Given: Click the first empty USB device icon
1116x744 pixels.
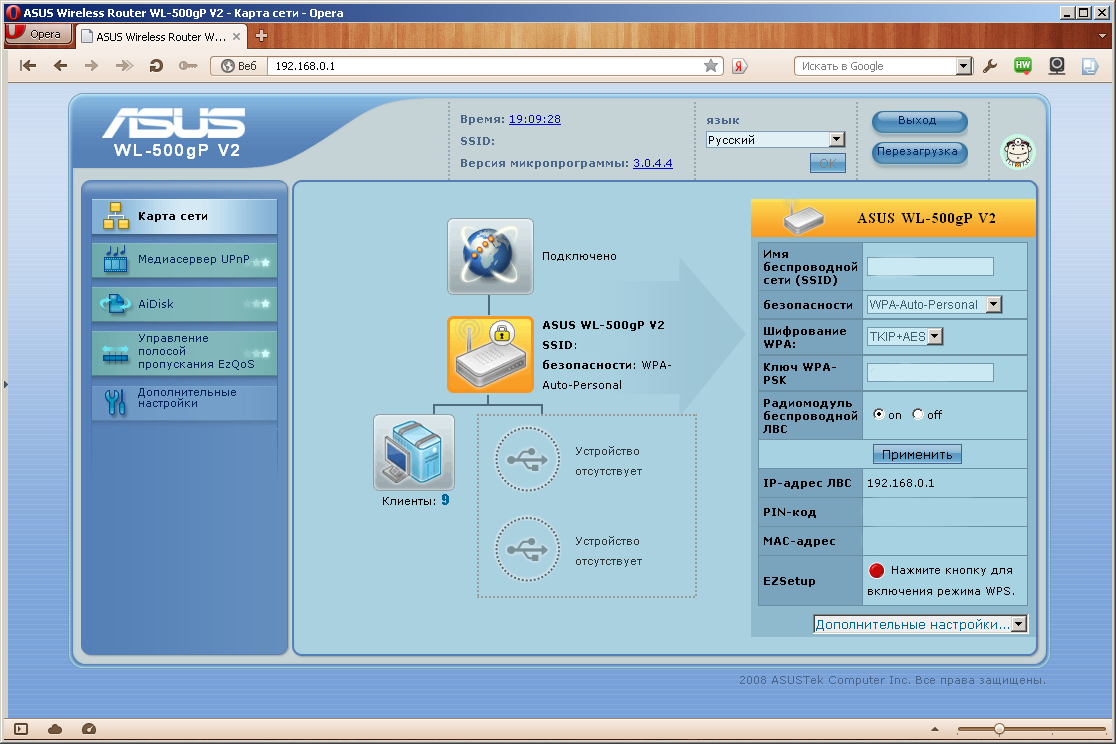Looking at the screenshot, I should point(527,459).
